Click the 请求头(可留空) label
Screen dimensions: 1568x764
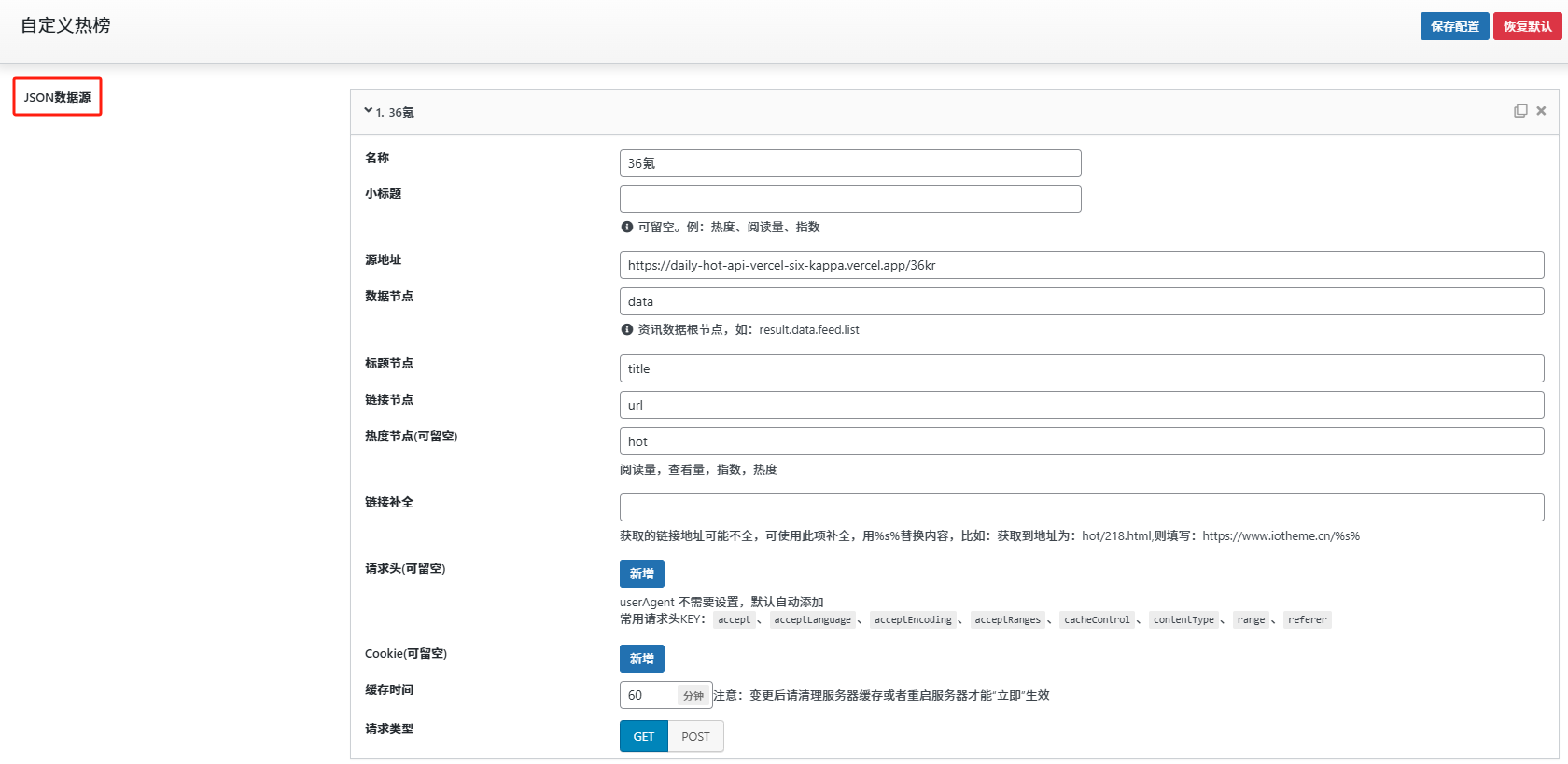405,568
